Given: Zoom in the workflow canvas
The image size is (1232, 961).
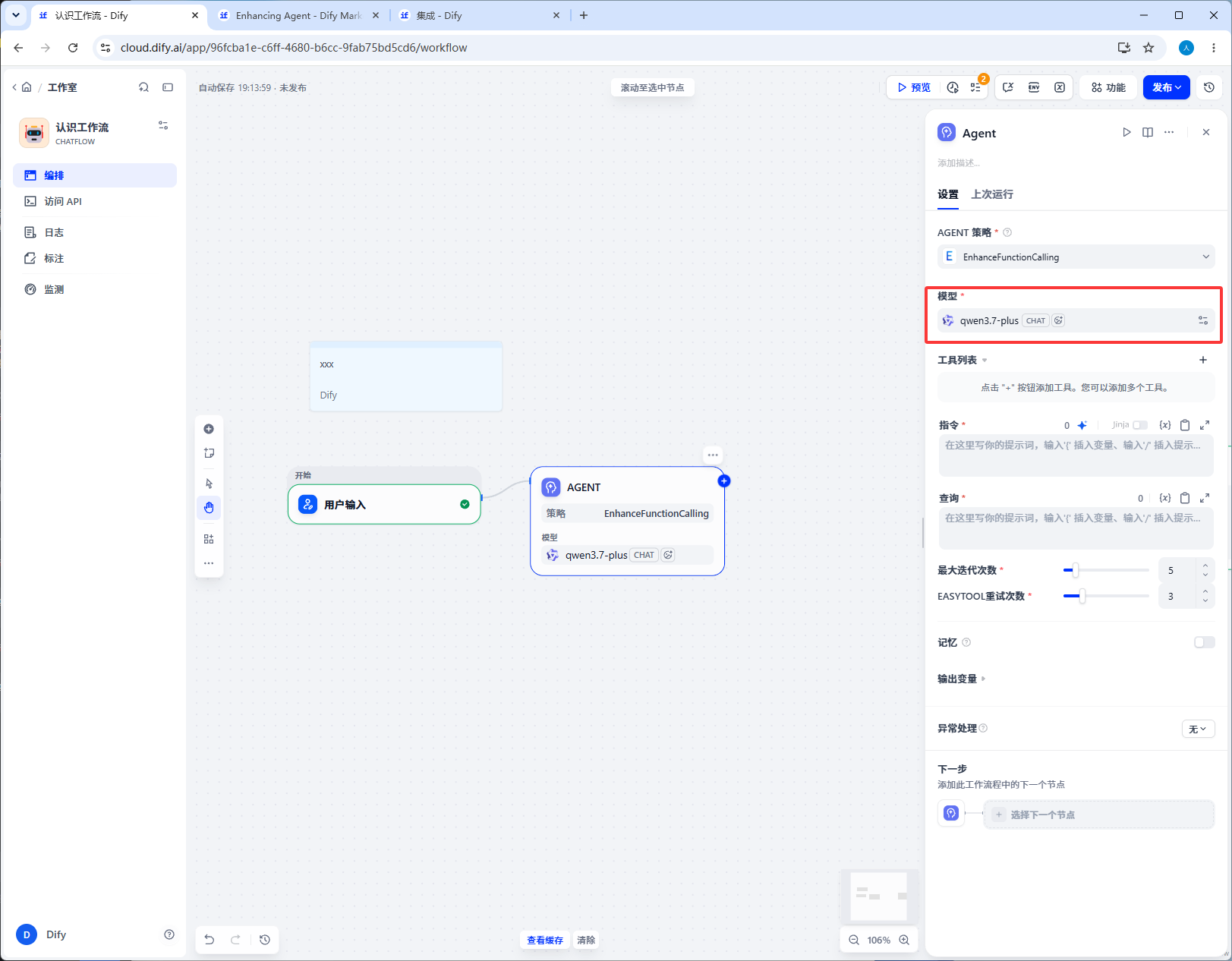Looking at the screenshot, I should [904, 940].
